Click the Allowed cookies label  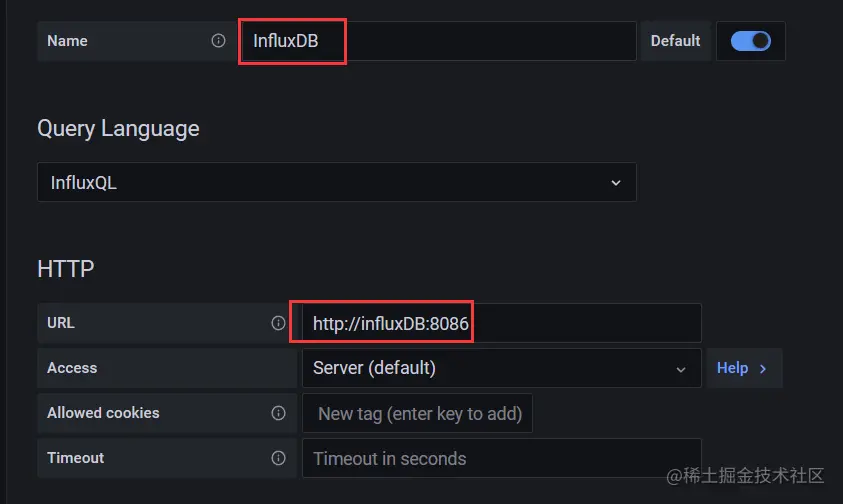(x=103, y=413)
